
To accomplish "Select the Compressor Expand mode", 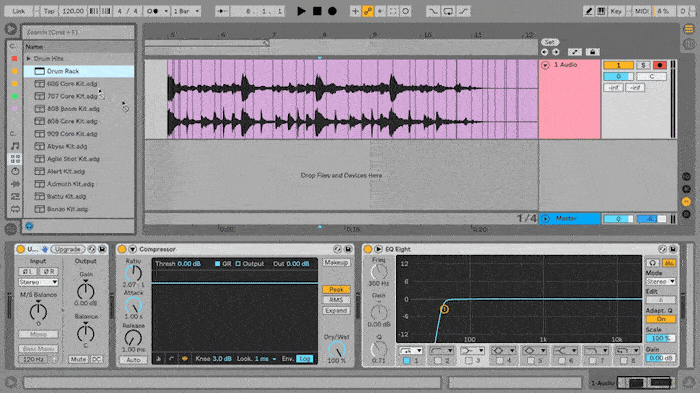I will point(336,310).
